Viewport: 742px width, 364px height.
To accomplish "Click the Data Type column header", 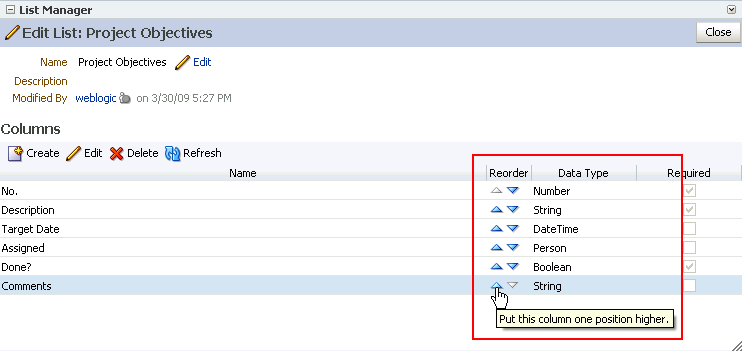I will click(583, 173).
